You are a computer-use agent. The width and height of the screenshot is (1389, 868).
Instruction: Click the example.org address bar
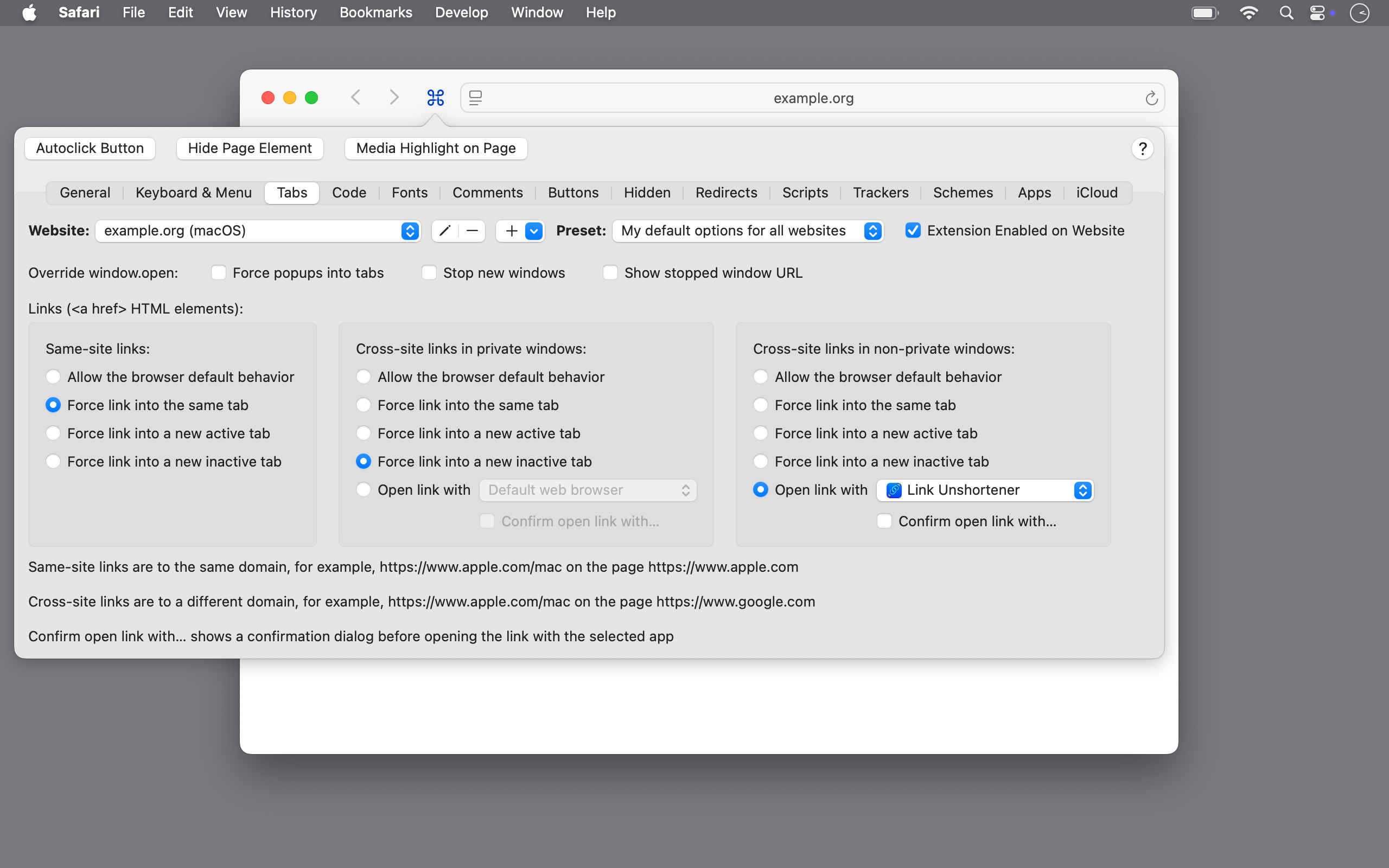point(813,98)
